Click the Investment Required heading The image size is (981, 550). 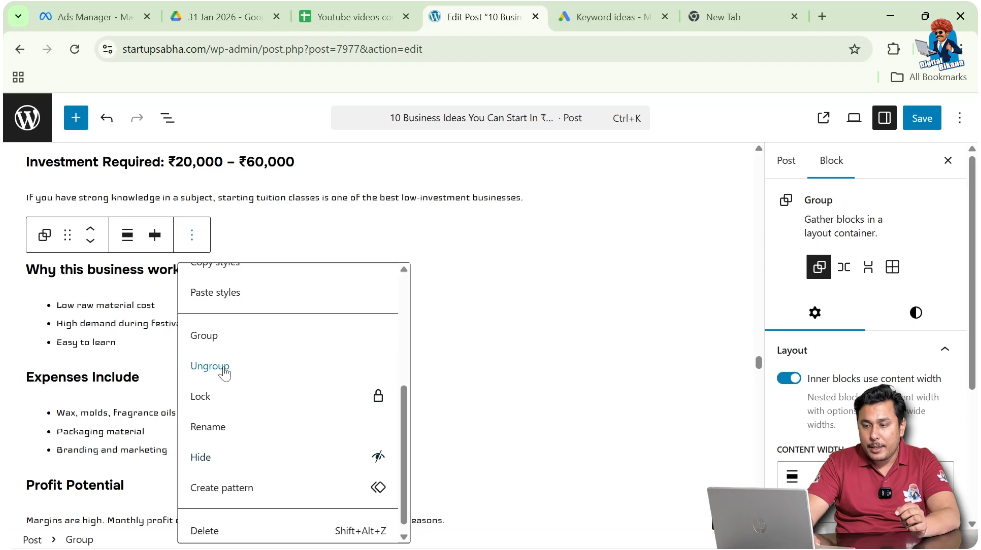click(x=160, y=162)
